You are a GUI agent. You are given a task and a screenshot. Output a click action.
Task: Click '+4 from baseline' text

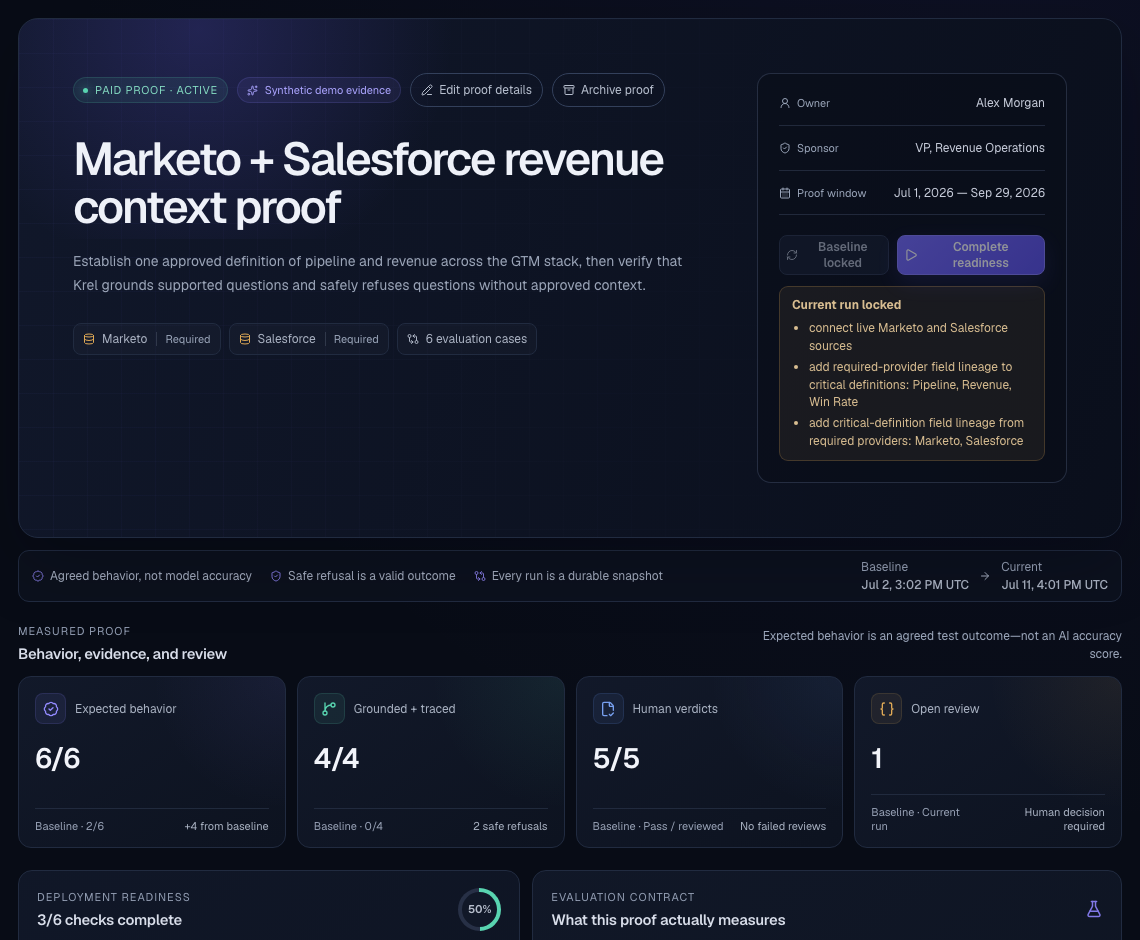226,827
